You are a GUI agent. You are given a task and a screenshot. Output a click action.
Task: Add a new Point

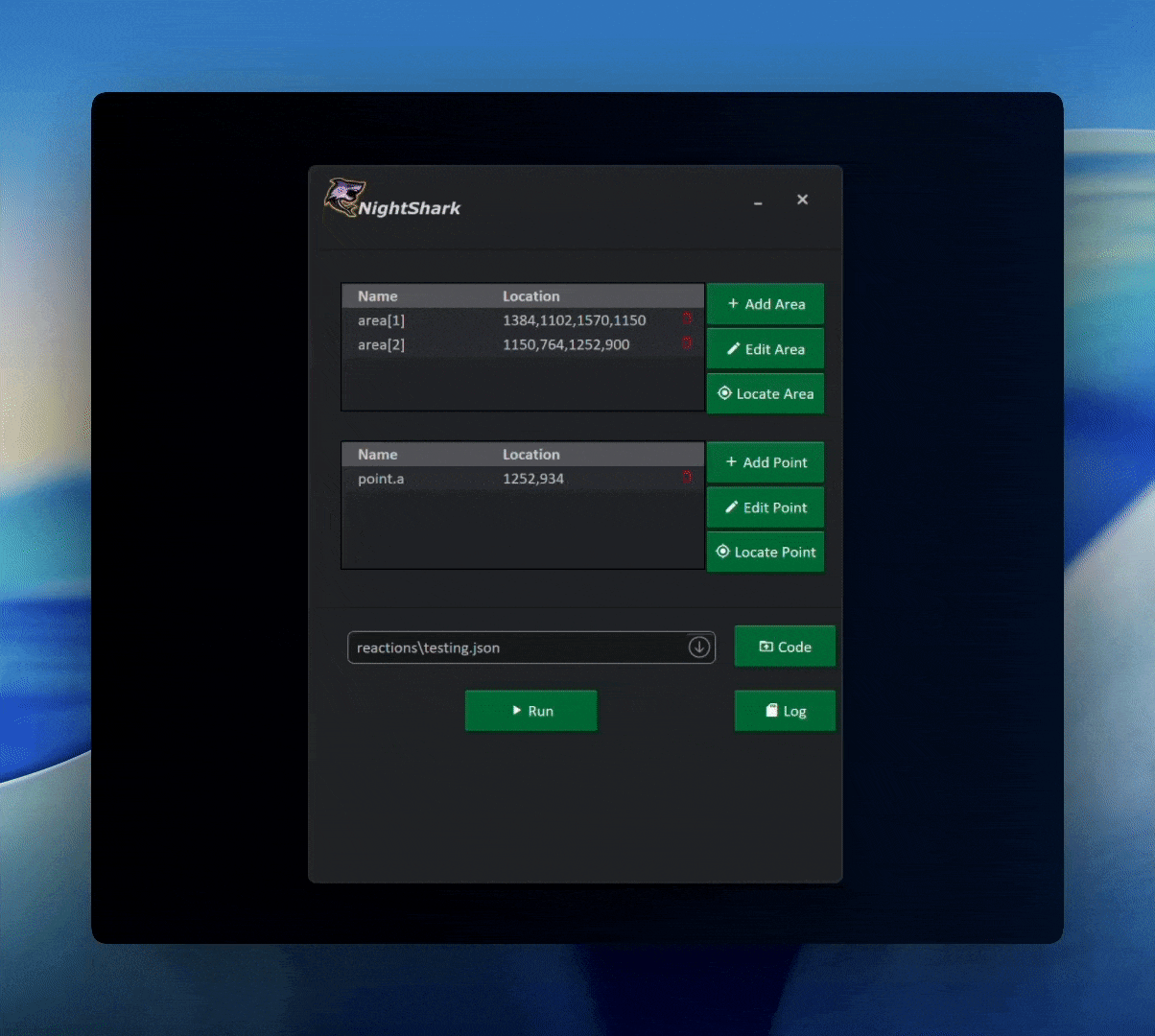click(766, 462)
